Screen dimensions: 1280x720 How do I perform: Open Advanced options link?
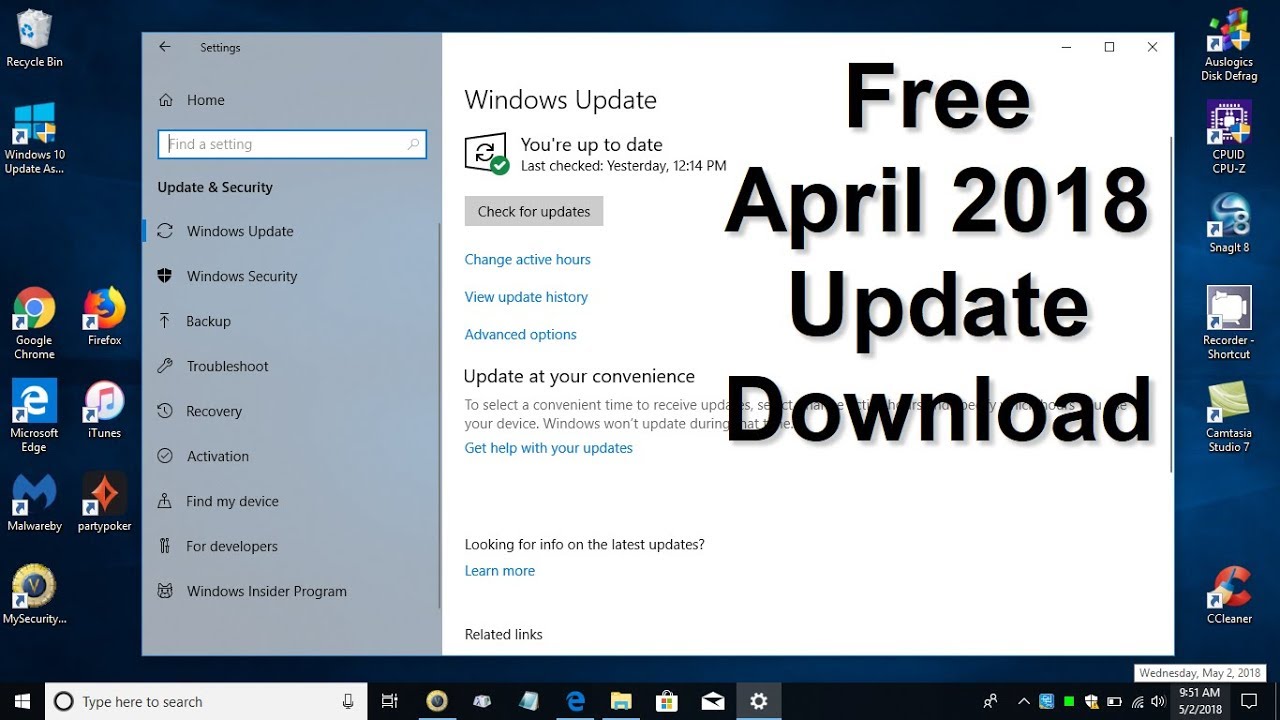520,334
